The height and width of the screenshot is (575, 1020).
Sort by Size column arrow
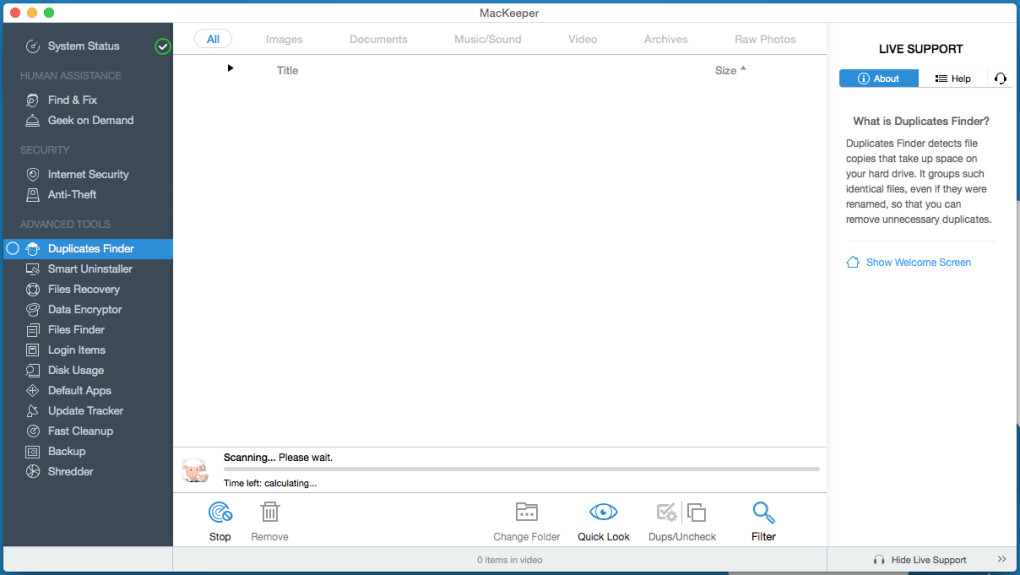[x=743, y=68]
